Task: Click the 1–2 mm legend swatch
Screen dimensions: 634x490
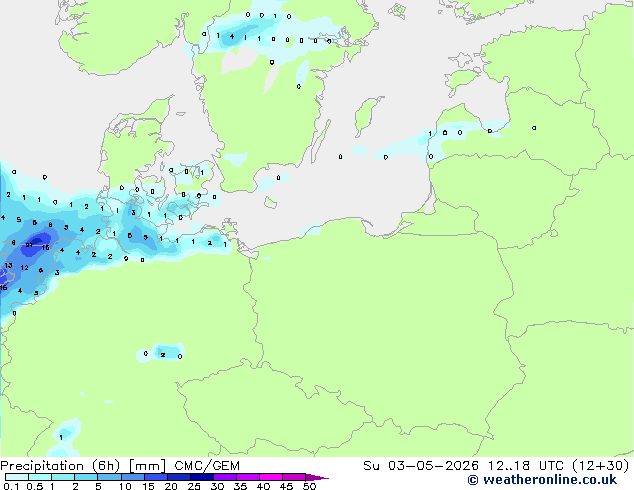Action: 63,477
